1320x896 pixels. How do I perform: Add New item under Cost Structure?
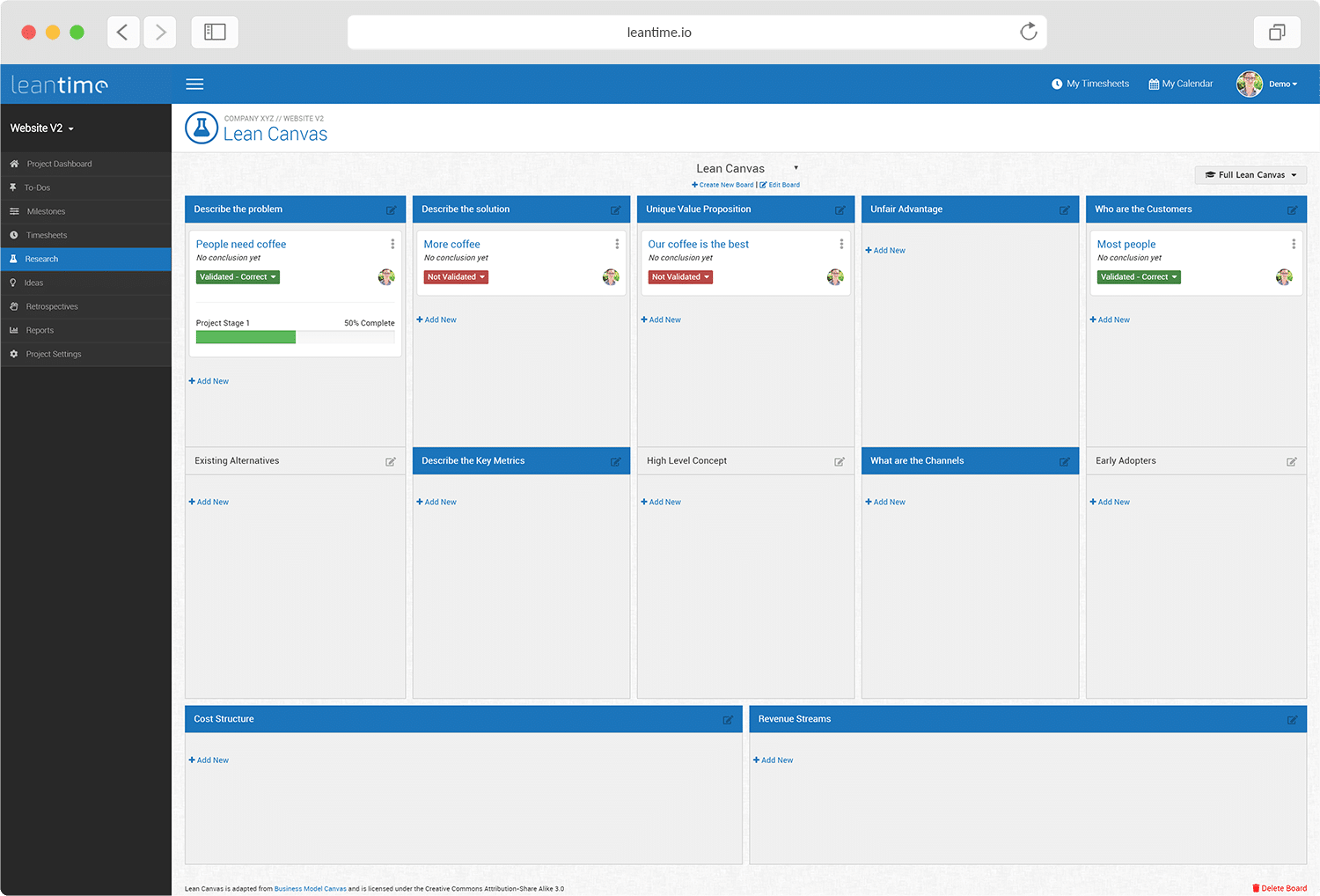pos(209,760)
